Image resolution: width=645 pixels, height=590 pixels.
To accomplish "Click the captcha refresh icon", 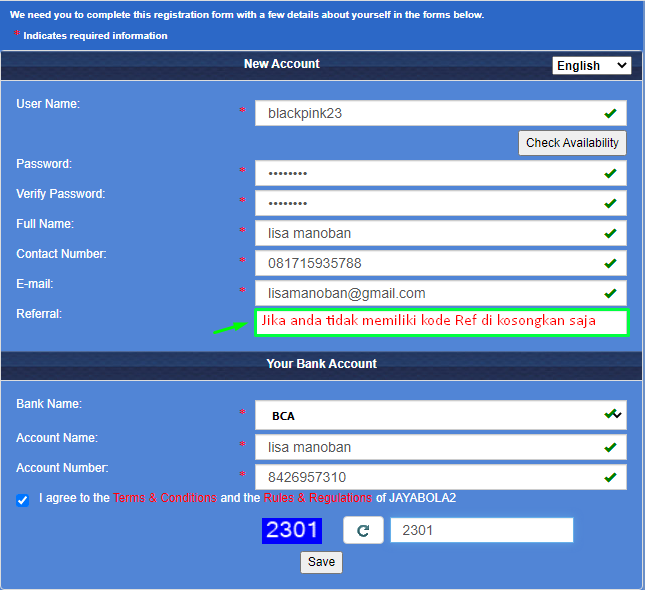I will point(363,530).
